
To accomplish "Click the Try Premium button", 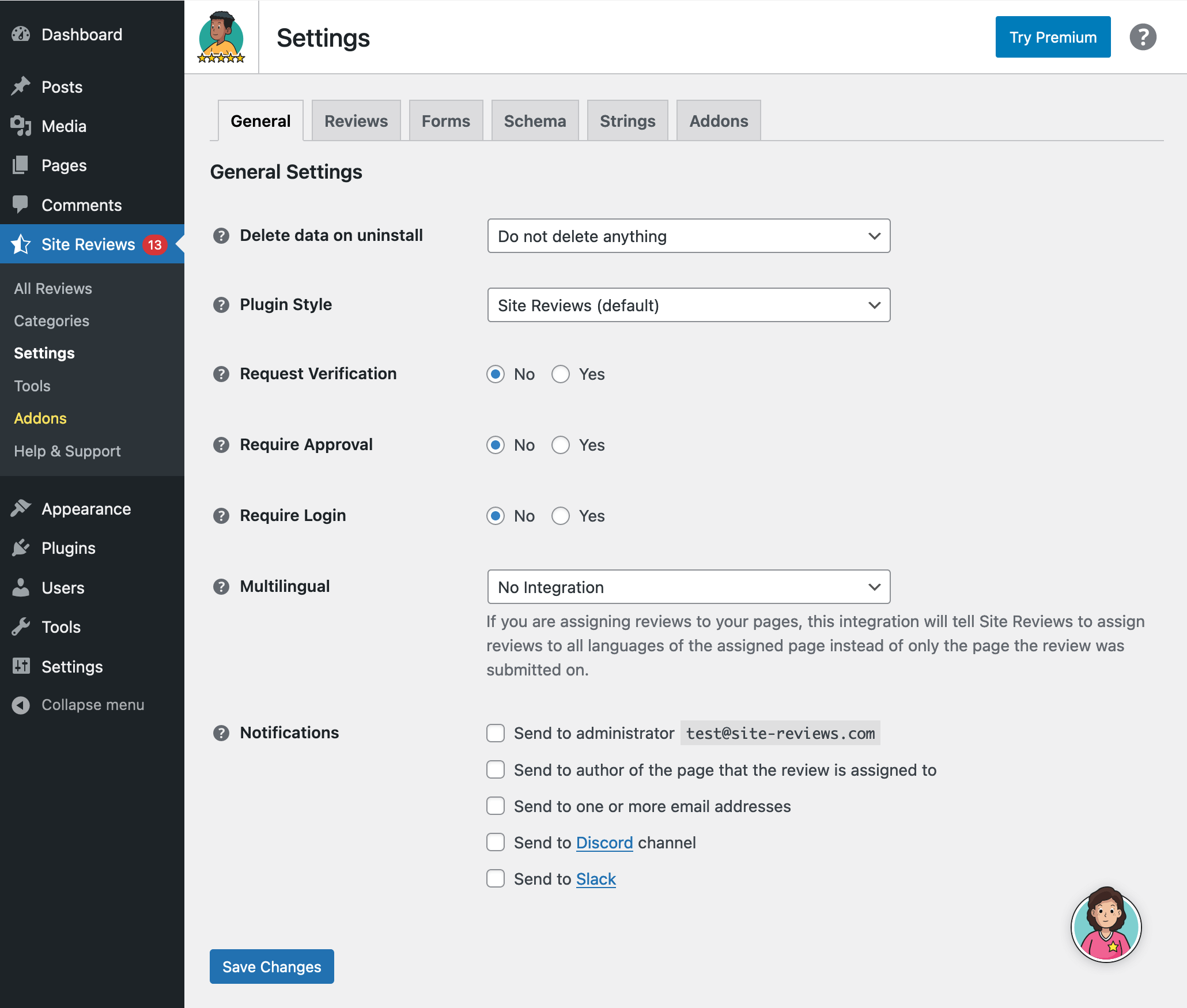I will [x=1053, y=37].
